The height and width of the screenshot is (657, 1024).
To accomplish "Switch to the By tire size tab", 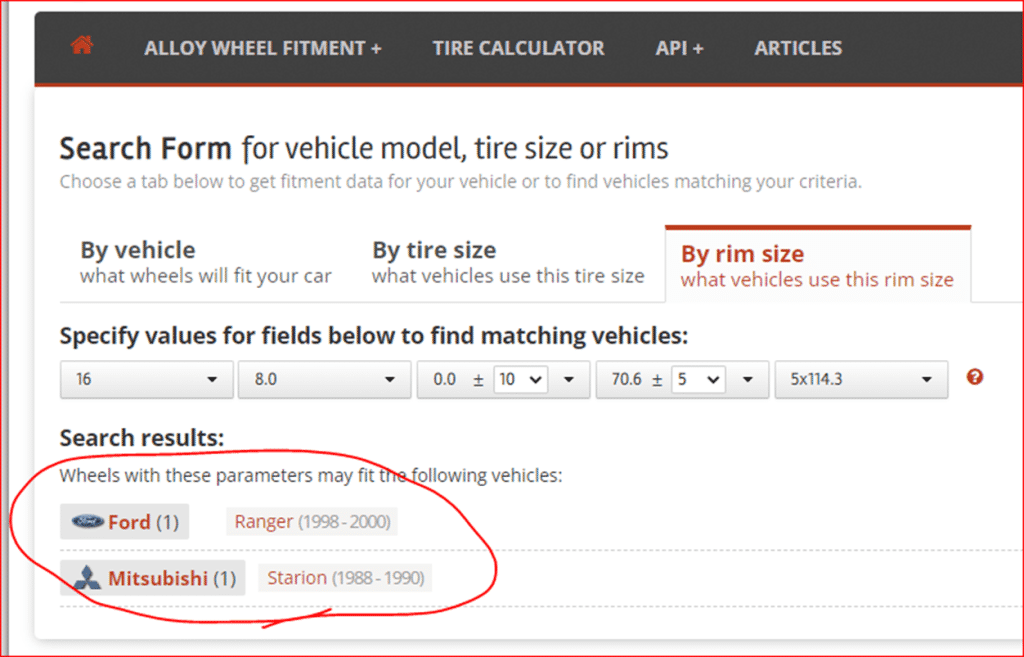I will [507, 262].
